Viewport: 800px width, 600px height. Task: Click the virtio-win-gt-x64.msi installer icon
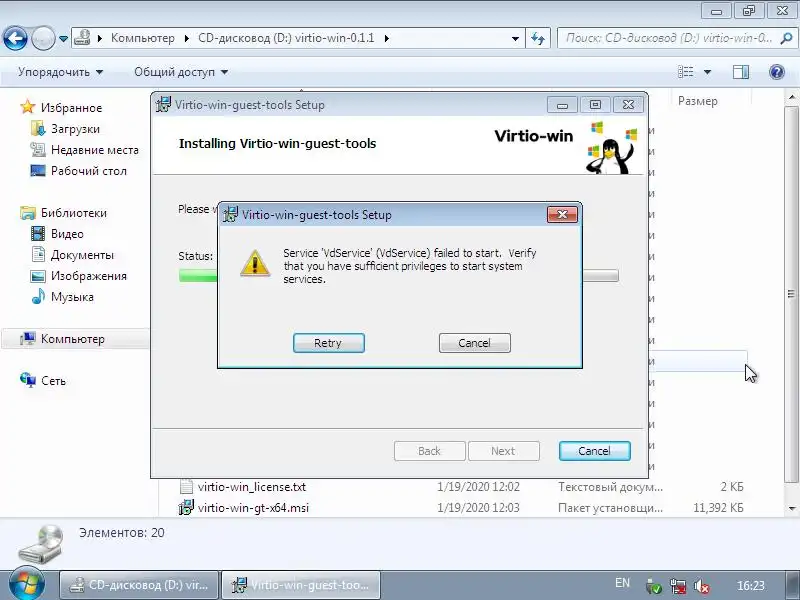(x=186, y=508)
